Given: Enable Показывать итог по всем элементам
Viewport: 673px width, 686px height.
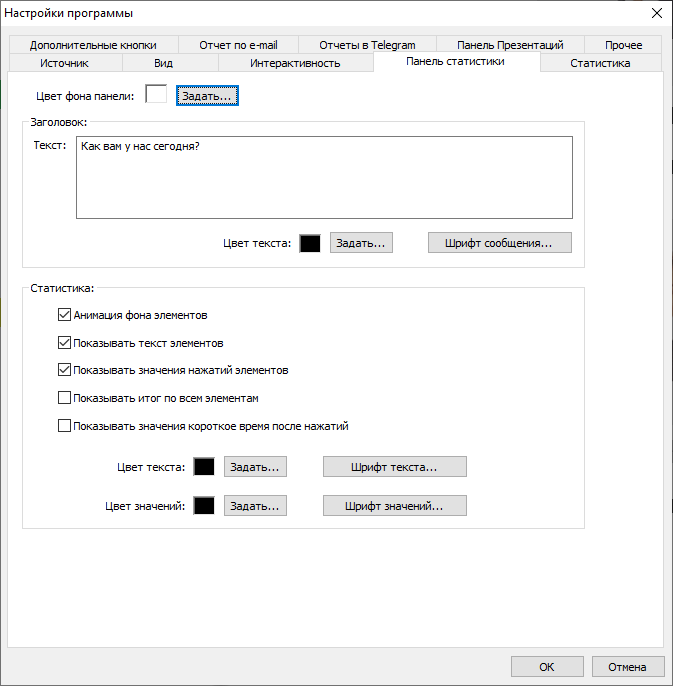Looking at the screenshot, I should (x=65, y=398).
